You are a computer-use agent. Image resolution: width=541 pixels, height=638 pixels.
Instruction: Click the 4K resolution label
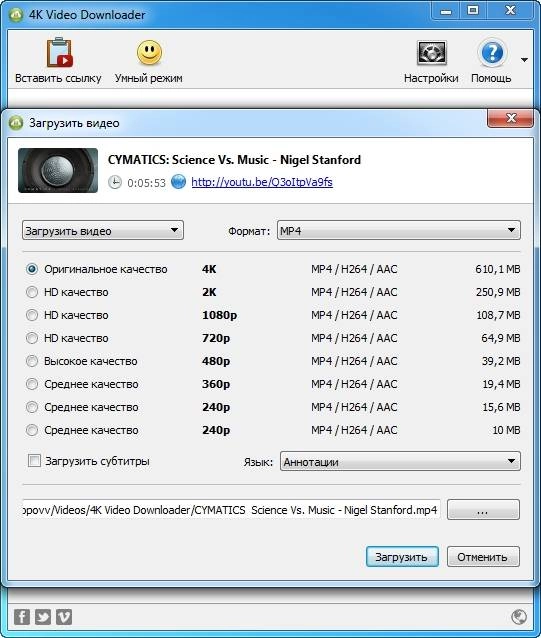point(209,269)
